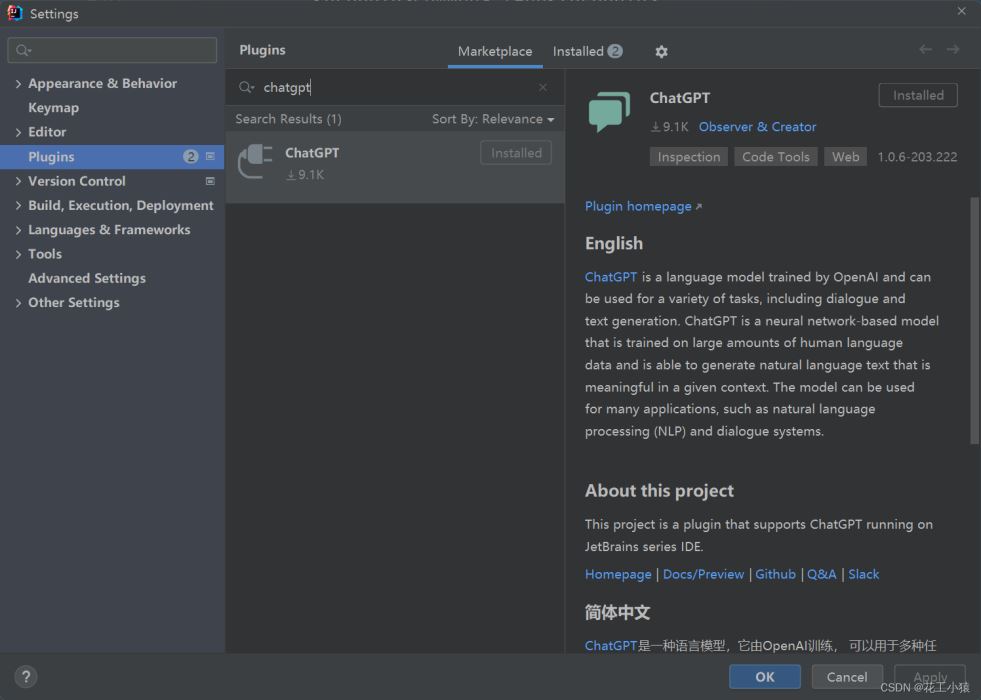Click the Search Results (1) label
The width and height of the screenshot is (981, 700).
click(x=288, y=119)
